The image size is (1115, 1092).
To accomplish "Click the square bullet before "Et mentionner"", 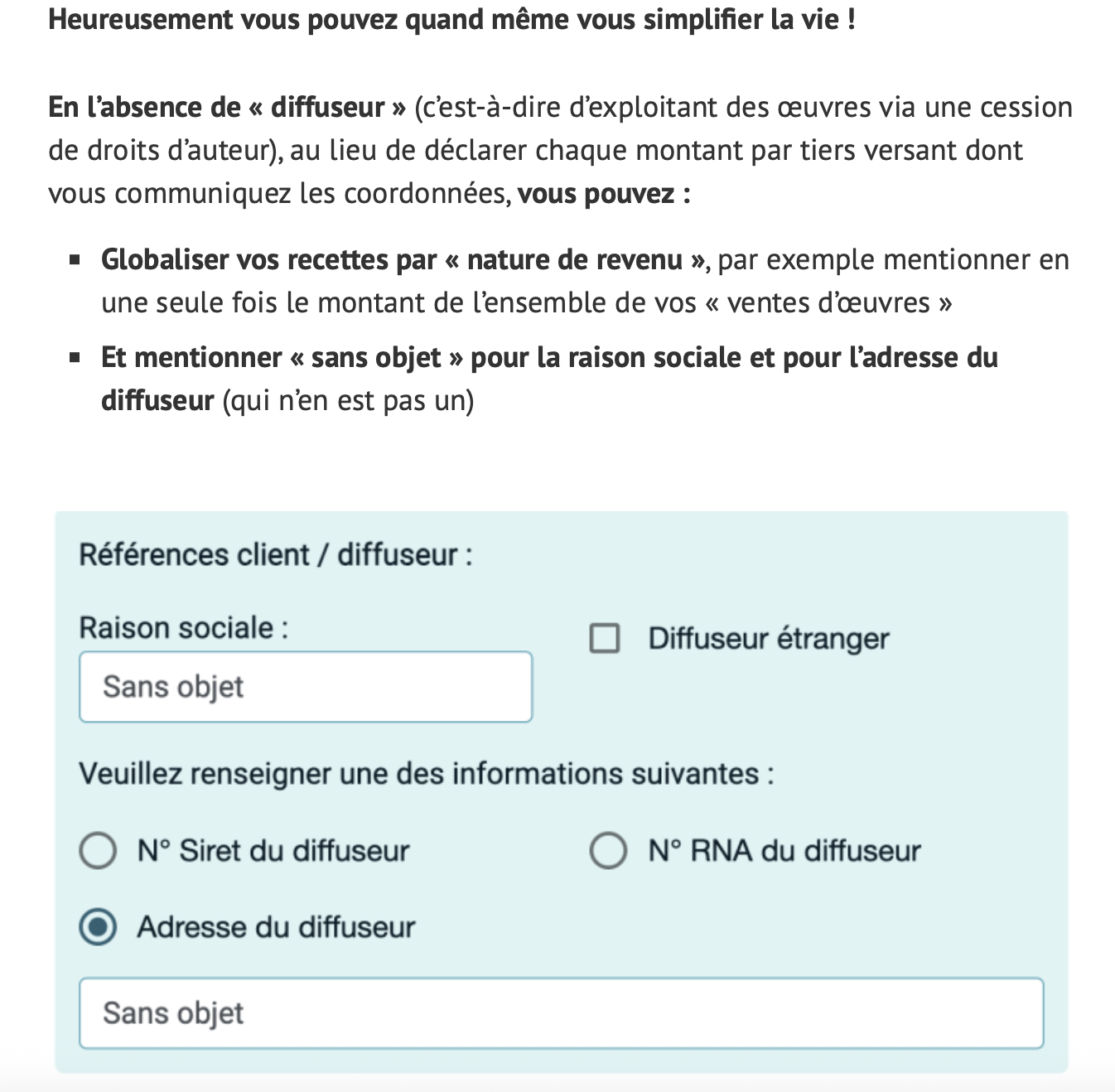I will (x=75, y=358).
